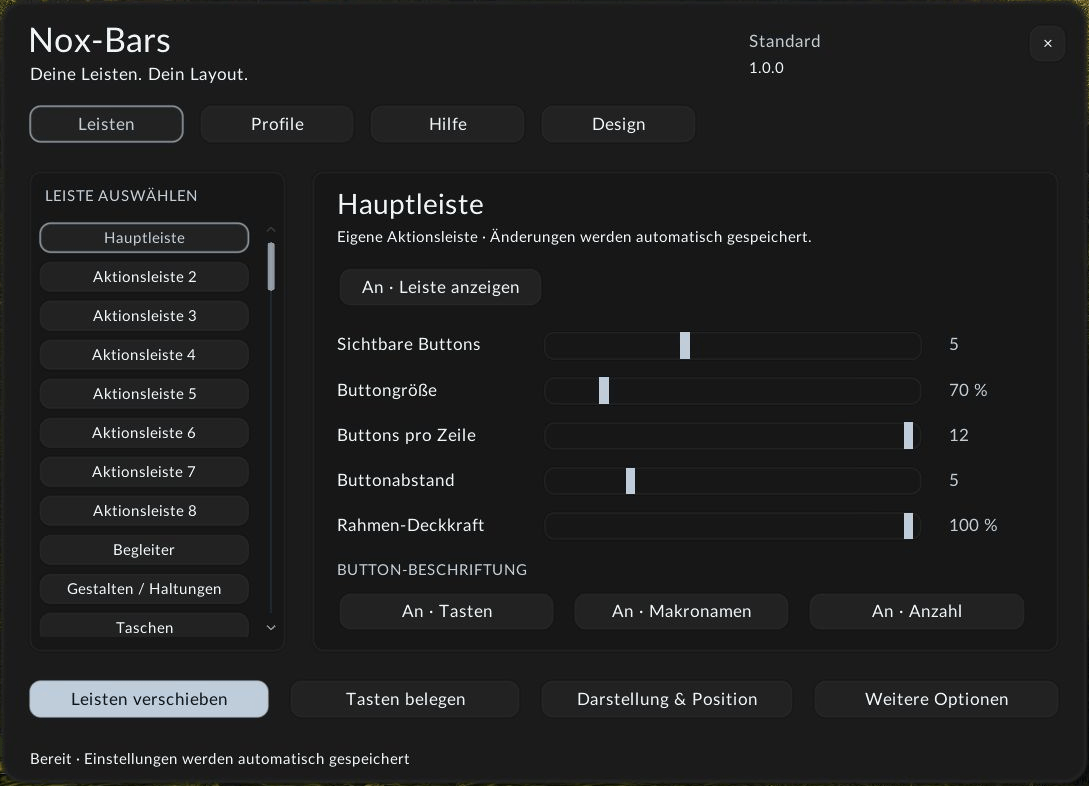Close the Nox-Bars window
This screenshot has height=786, width=1089.
1047,44
